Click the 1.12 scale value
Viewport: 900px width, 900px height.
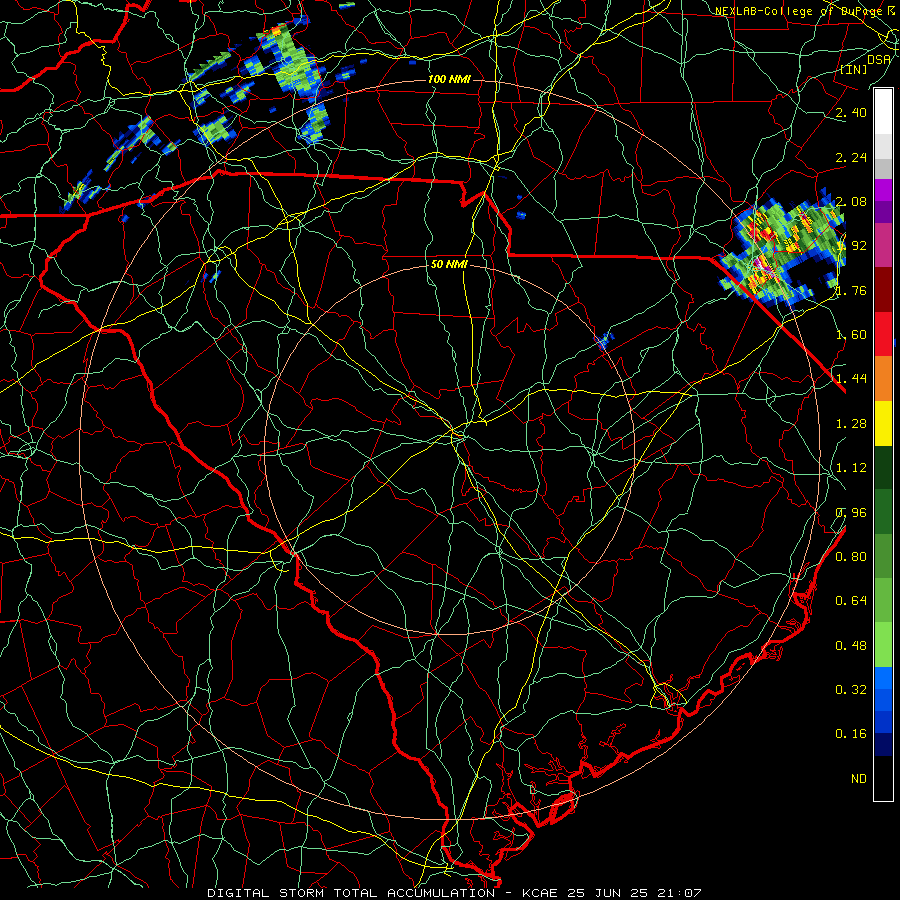(851, 468)
